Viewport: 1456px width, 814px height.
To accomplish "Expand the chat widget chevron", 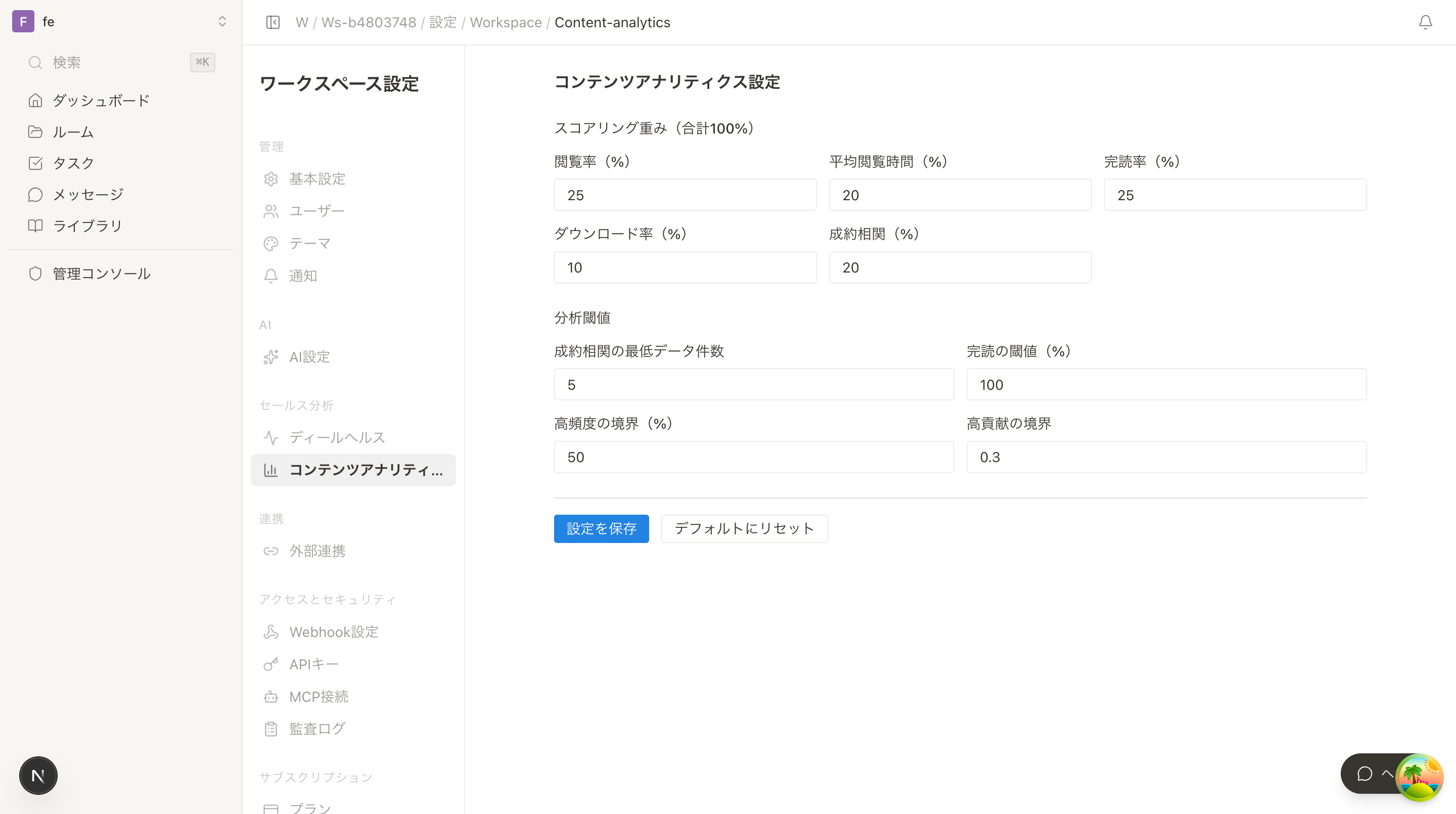I will (x=1387, y=774).
